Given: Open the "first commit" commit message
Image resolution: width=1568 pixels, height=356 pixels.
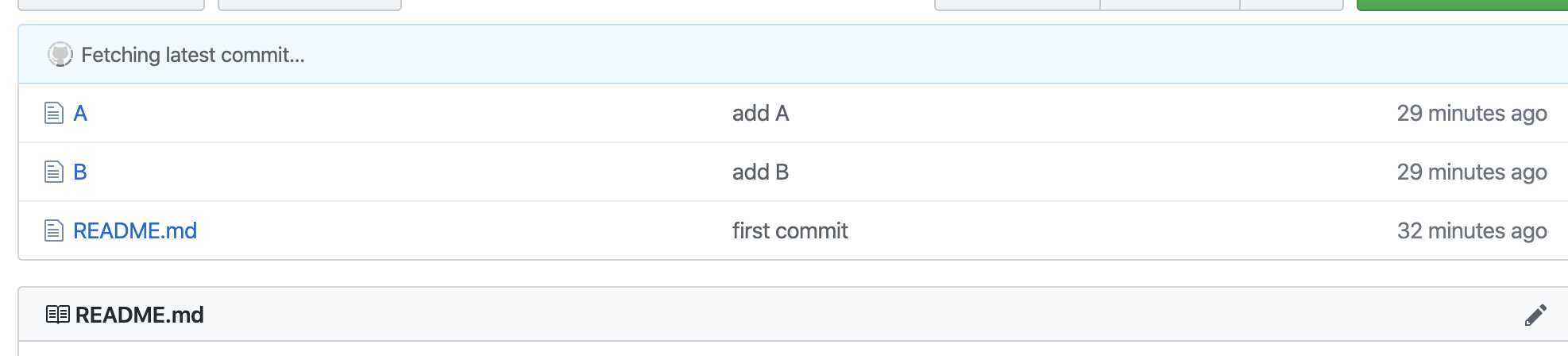Looking at the screenshot, I should point(790,231).
